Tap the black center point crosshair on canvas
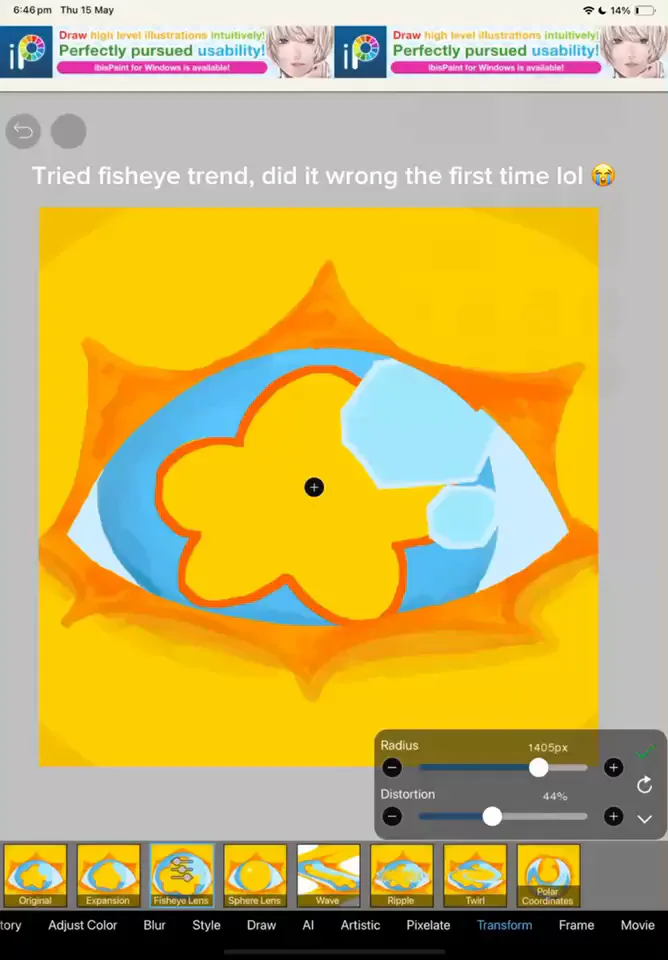 pos(314,487)
